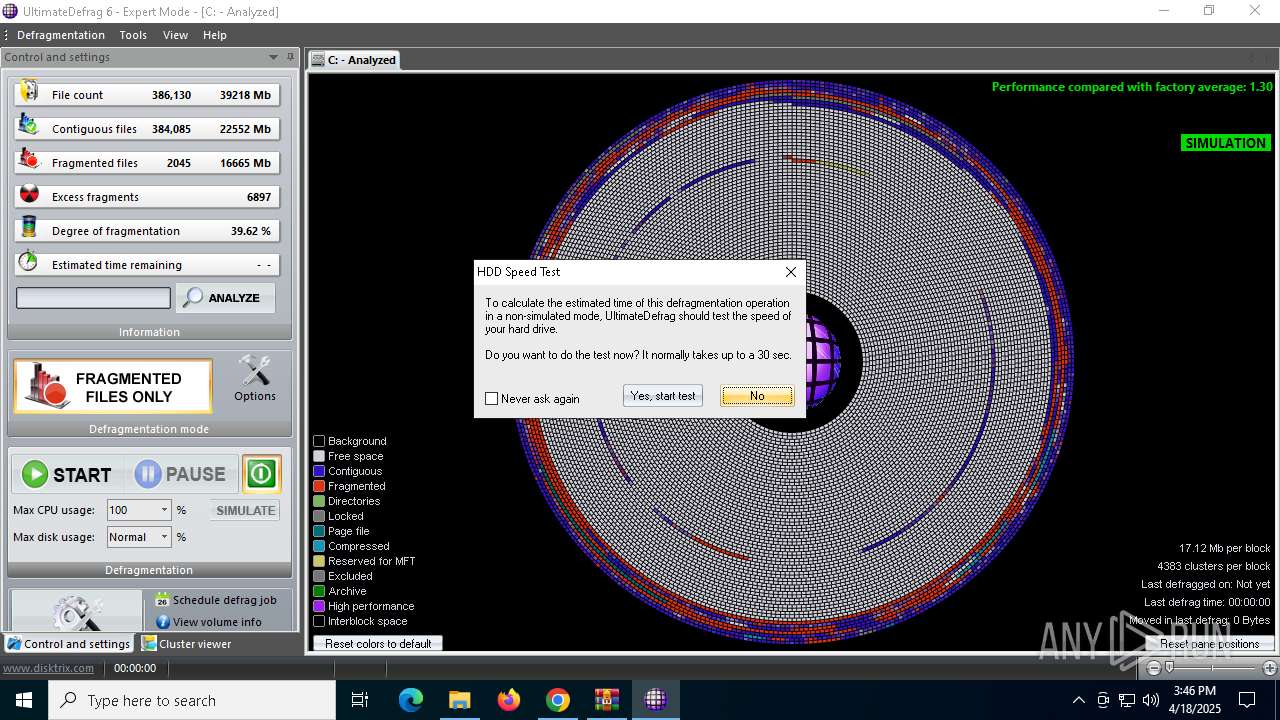This screenshot has width=1280, height=720.
Task: Click the ANALYZE button
Action: tap(225, 298)
